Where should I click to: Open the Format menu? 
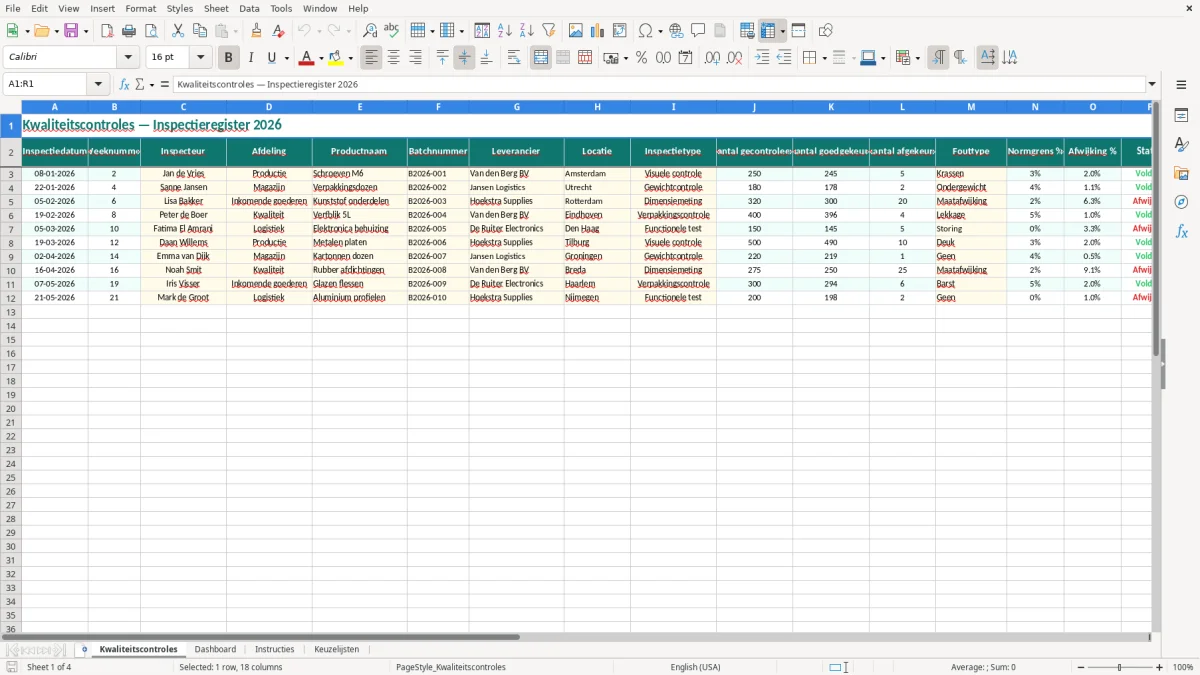click(140, 8)
